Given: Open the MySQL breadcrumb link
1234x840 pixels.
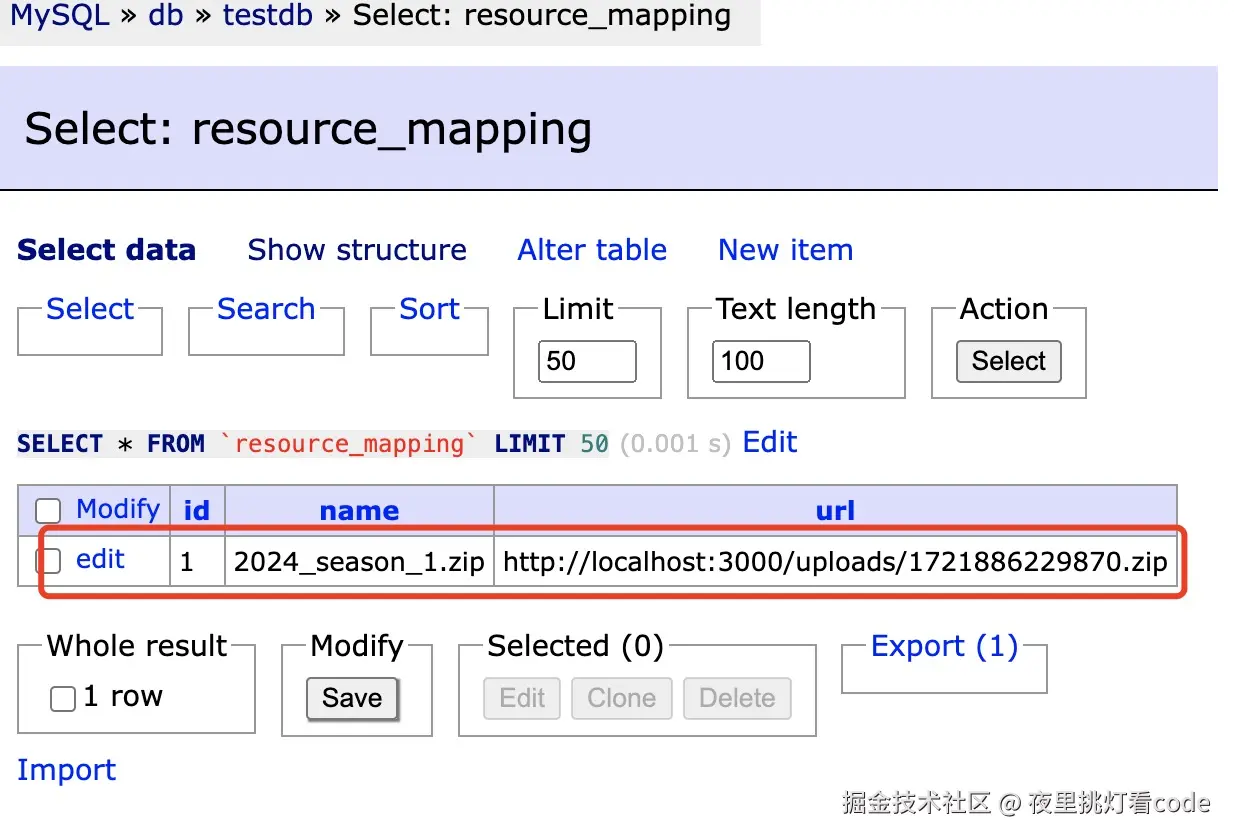Looking at the screenshot, I should pos(60,16).
